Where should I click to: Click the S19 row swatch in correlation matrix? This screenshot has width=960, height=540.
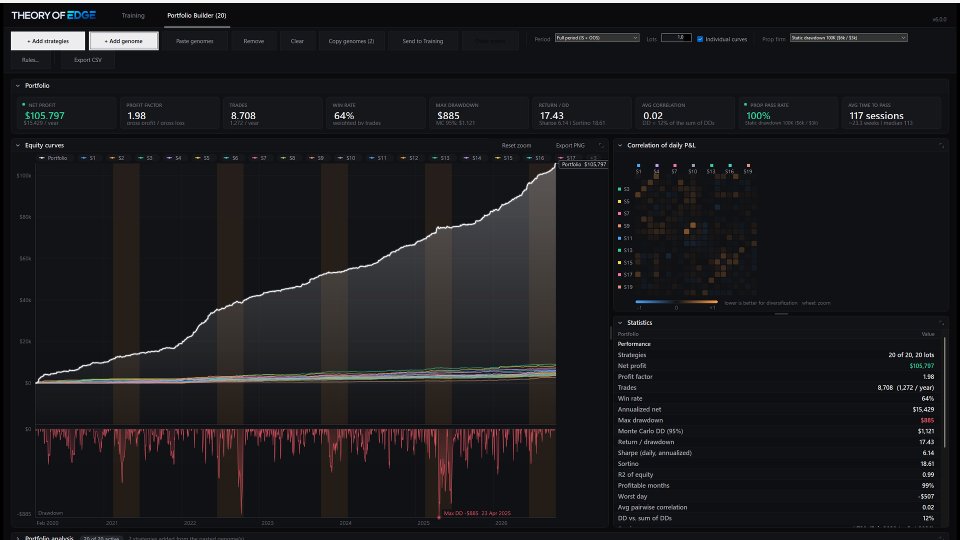tap(620, 287)
